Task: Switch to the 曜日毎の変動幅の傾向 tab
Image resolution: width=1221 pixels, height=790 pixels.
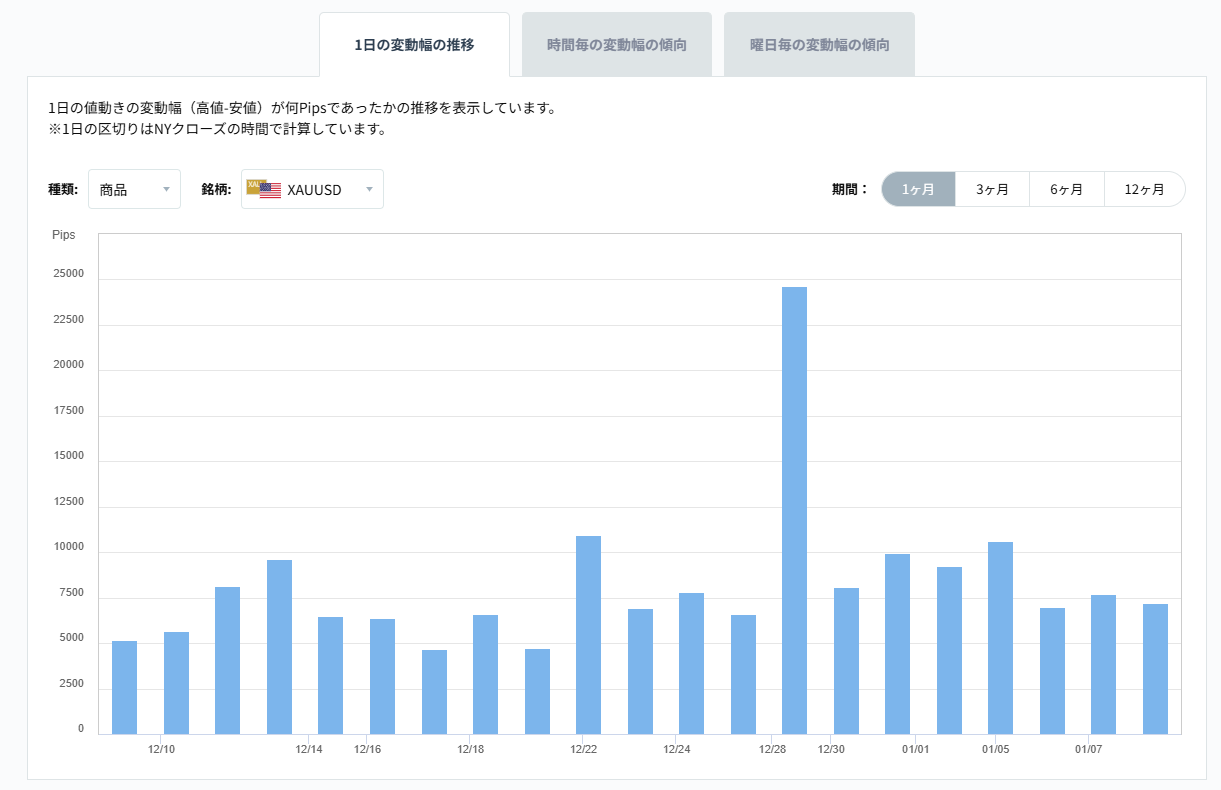Action: (x=818, y=43)
